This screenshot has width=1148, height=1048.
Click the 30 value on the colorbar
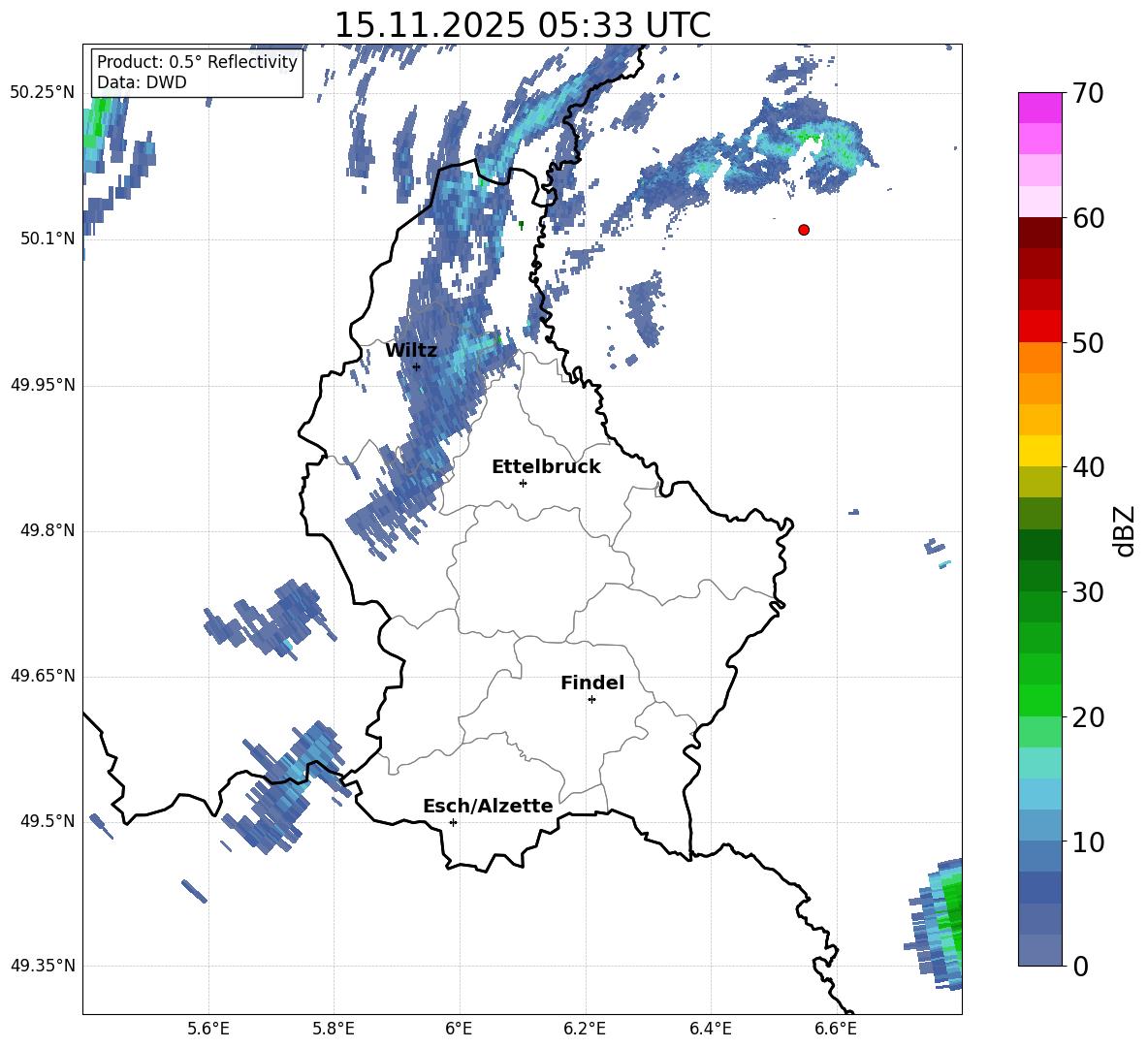pos(1089,592)
